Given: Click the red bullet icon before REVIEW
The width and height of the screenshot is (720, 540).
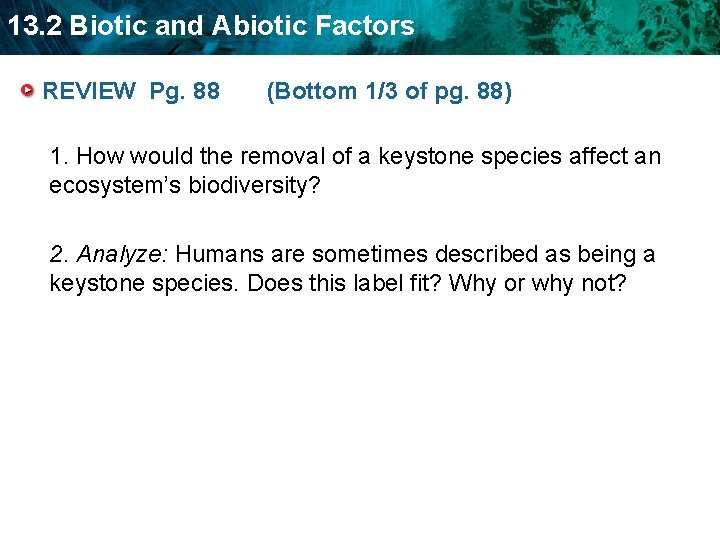Looking at the screenshot, I should coord(27,90).
